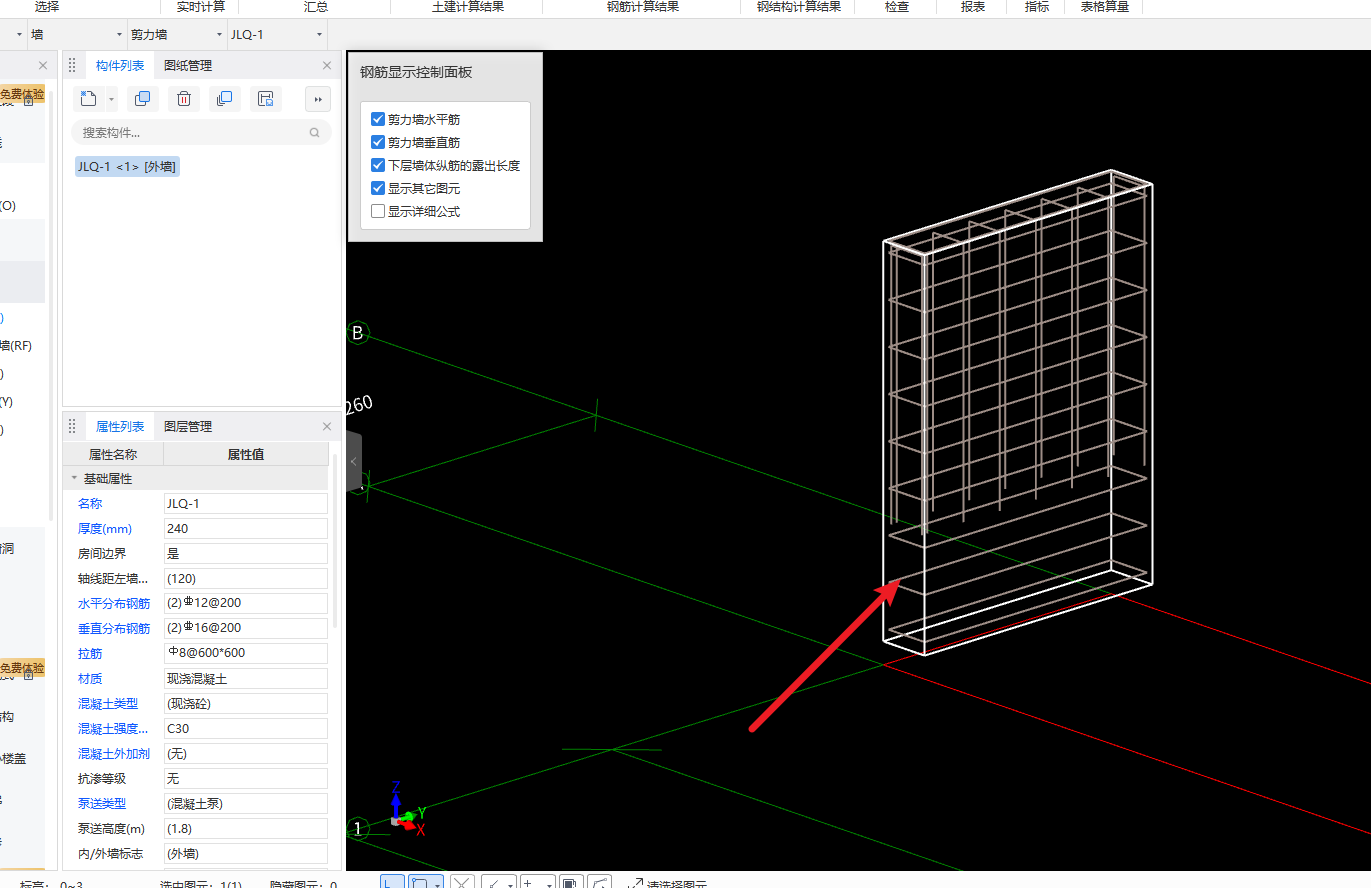
Task: Click the delete component trash icon
Action: (184, 98)
